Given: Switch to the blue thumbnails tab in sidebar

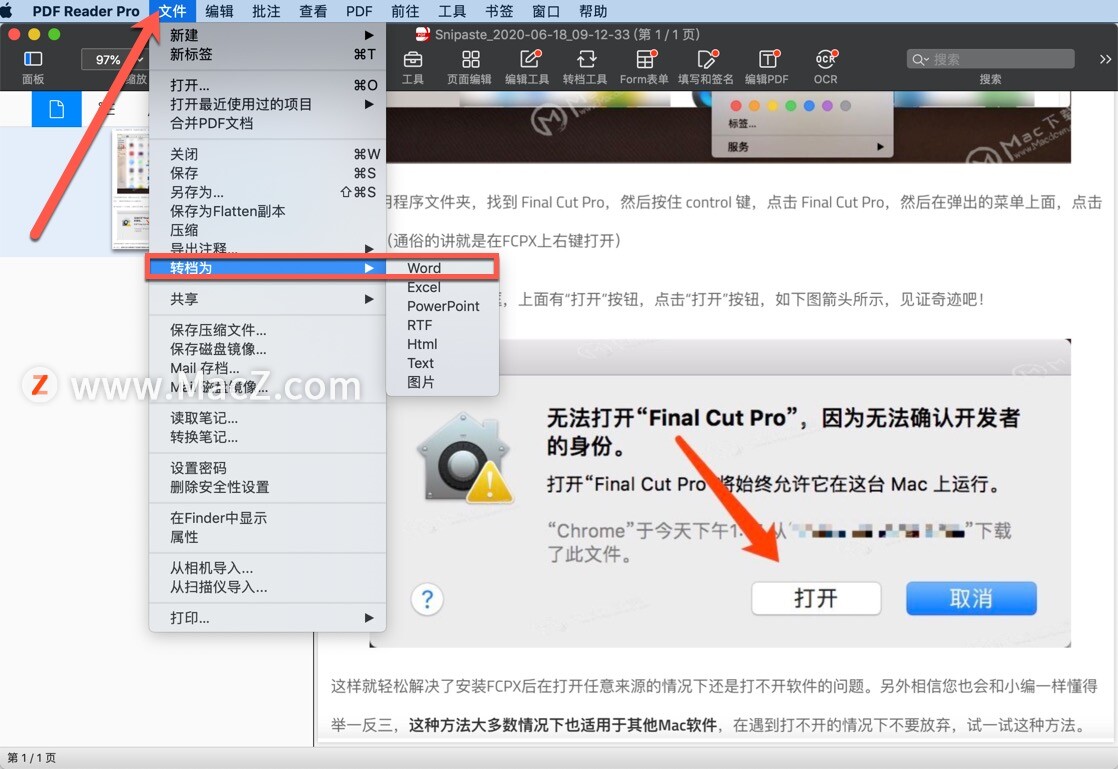Looking at the screenshot, I should [56, 109].
